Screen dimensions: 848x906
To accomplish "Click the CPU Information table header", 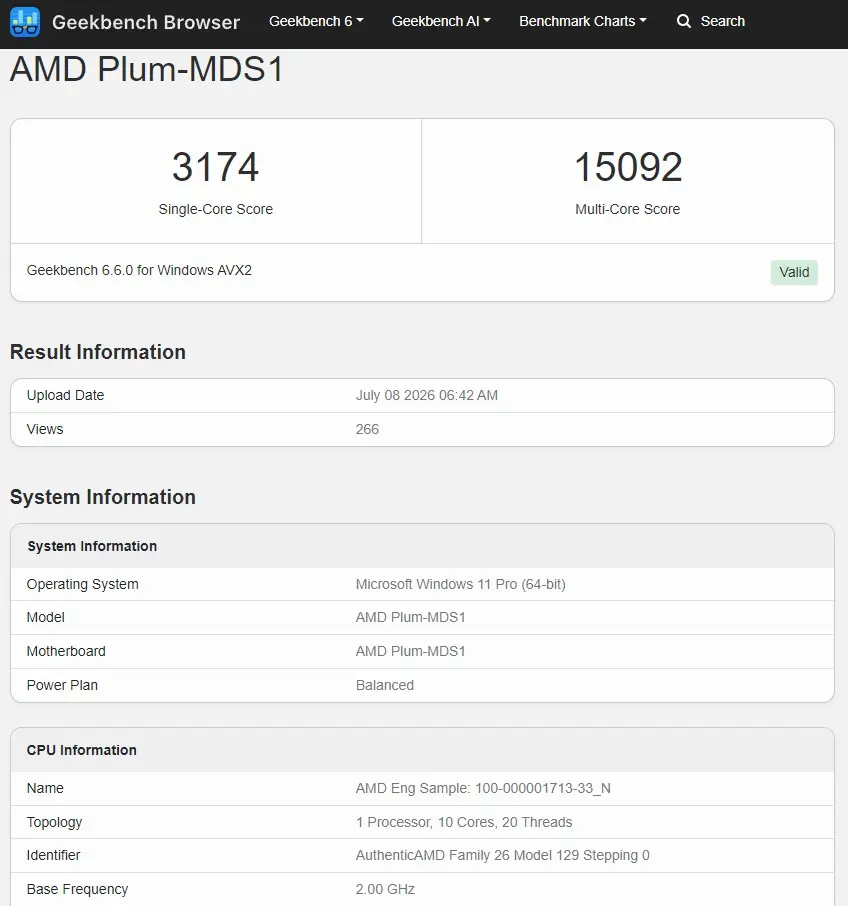I will [x=81, y=750].
